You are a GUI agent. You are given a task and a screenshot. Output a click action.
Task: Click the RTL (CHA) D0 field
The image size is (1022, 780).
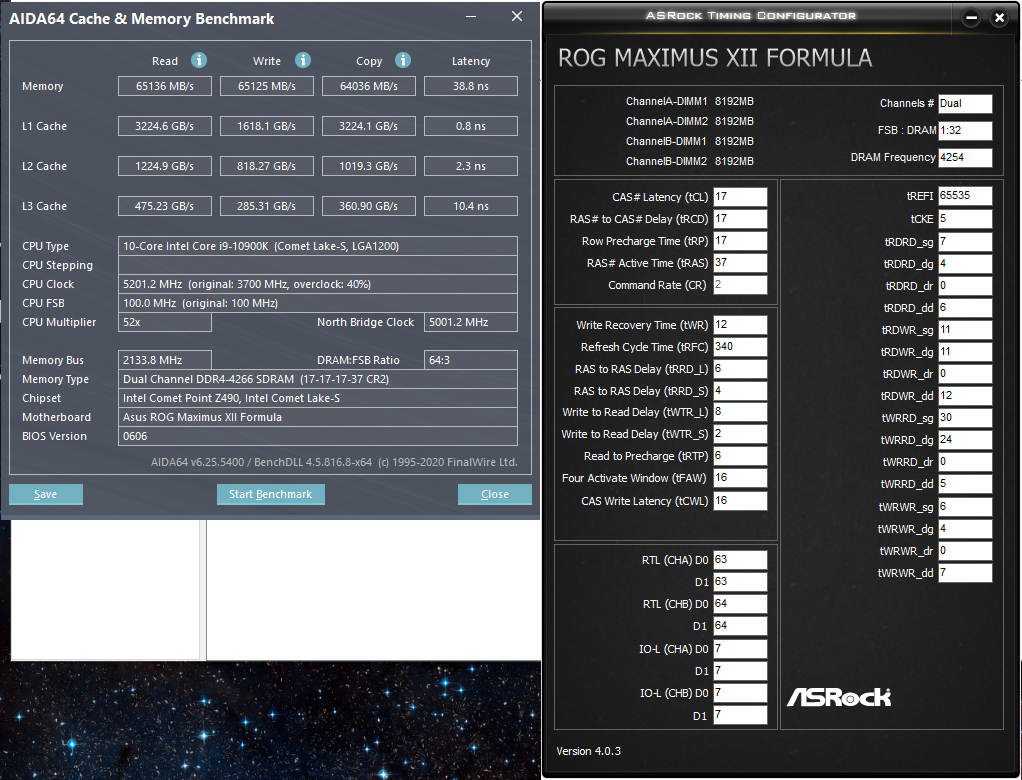[740, 560]
